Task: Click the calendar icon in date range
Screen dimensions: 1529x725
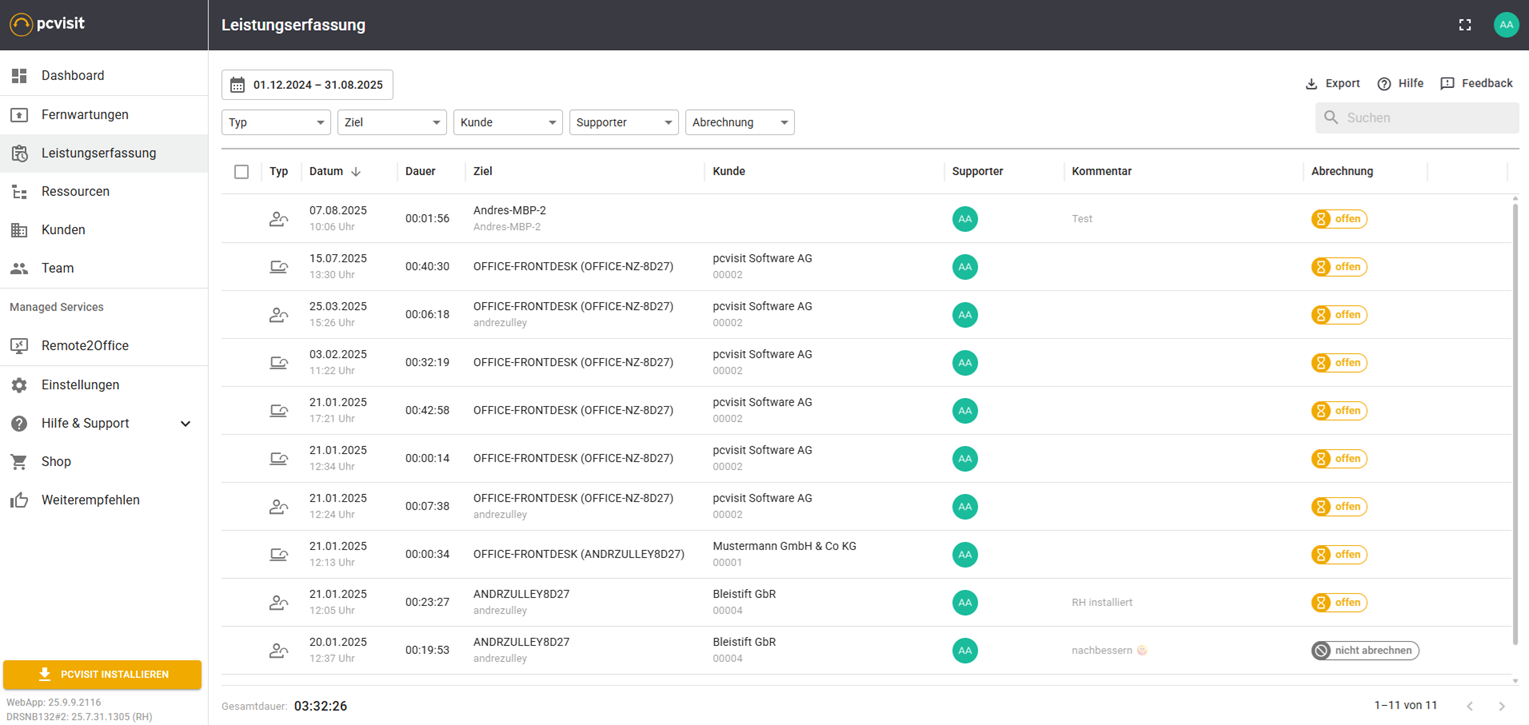Action: coord(238,85)
